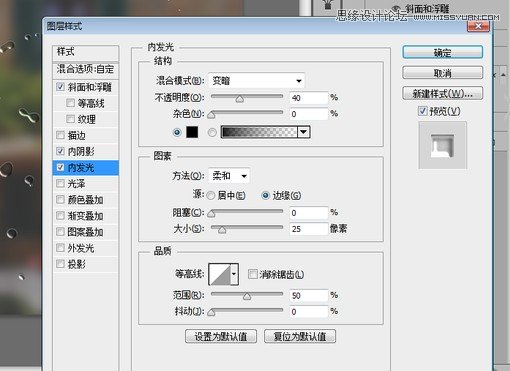Enable the 投影 style checkbox
The image size is (510, 371).
coord(60,264)
